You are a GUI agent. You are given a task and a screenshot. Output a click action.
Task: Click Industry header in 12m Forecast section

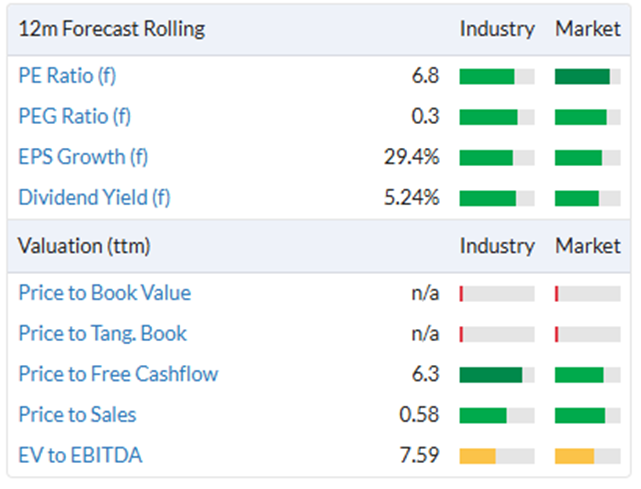point(497,29)
